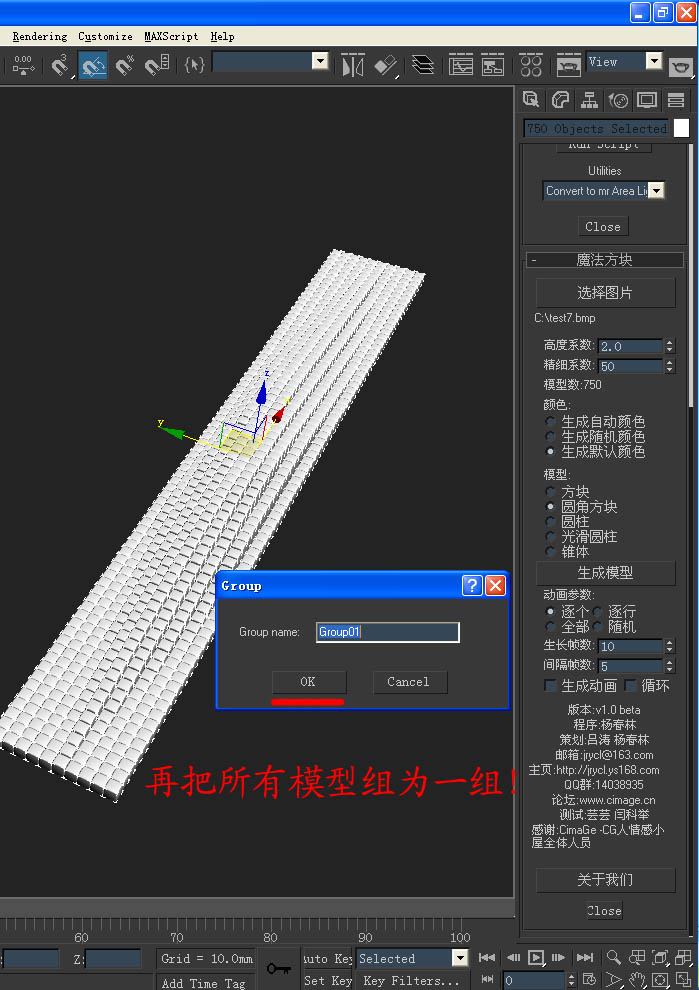Screen dimensions: 699x990
Task: Open the MAXScript menu
Action: click(171, 37)
